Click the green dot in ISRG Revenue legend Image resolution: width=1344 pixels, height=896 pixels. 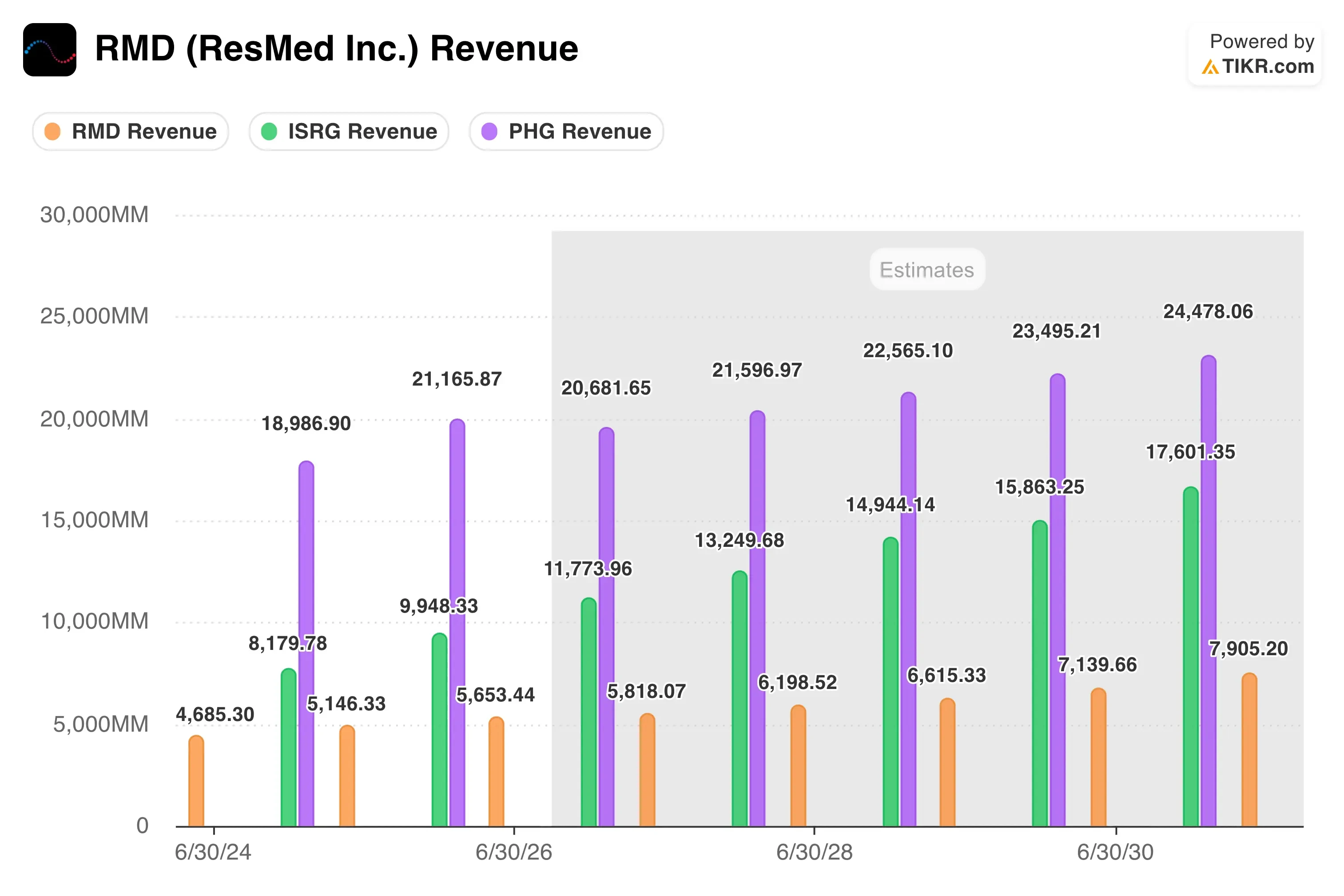tap(269, 131)
